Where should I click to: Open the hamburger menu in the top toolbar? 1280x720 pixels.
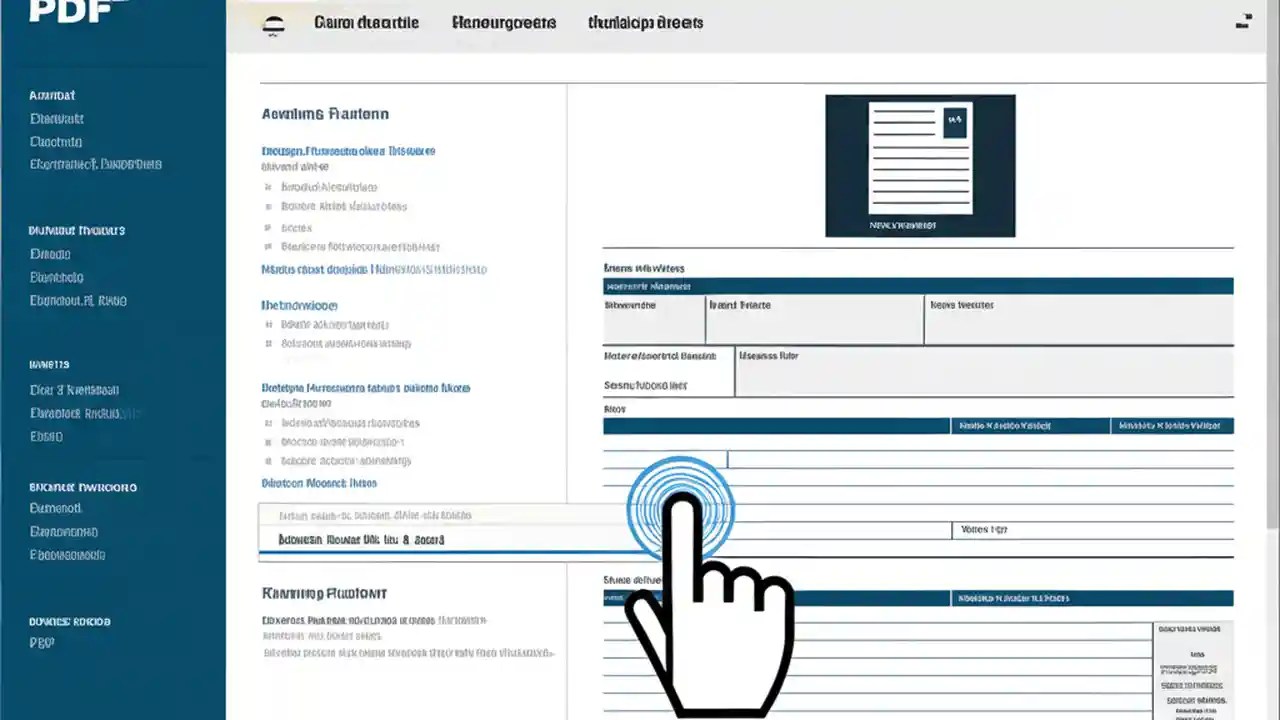tap(272, 22)
